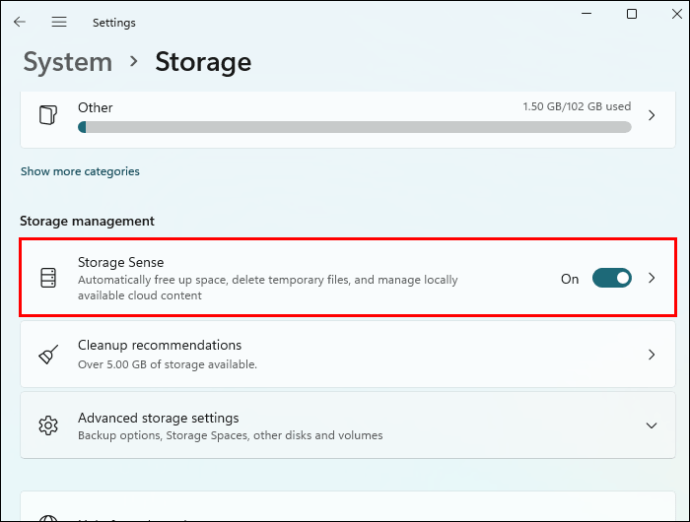Open Other category chevron arrow
Image resolution: width=690 pixels, height=522 pixels.
coord(652,115)
